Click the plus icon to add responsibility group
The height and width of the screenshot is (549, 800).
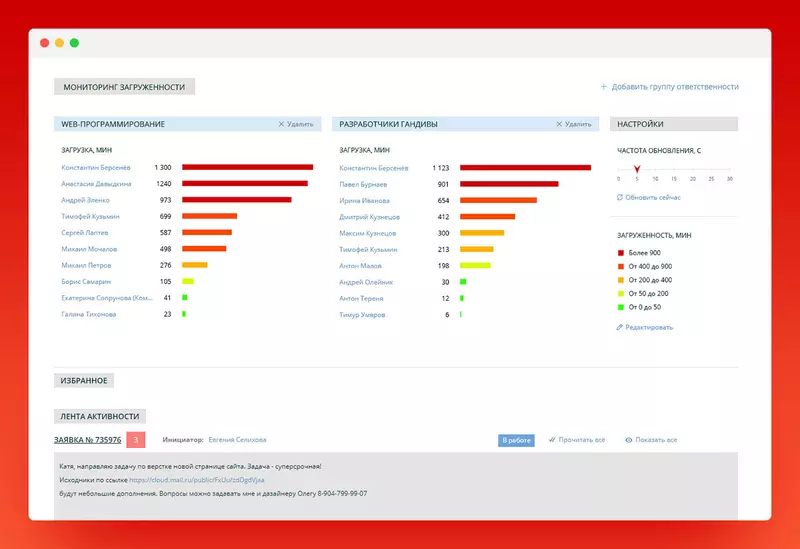click(604, 87)
